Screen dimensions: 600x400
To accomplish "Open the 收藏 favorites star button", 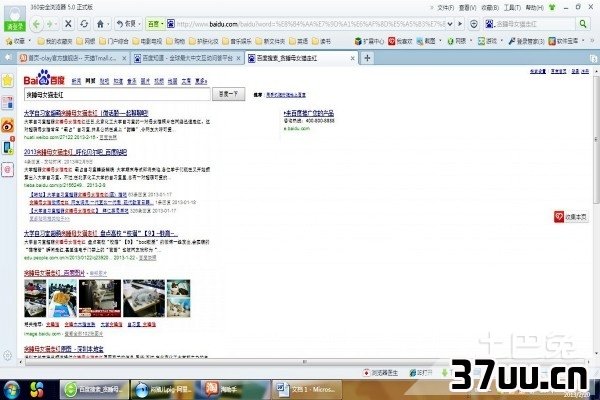I will pyautogui.click(x=16, y=41).
